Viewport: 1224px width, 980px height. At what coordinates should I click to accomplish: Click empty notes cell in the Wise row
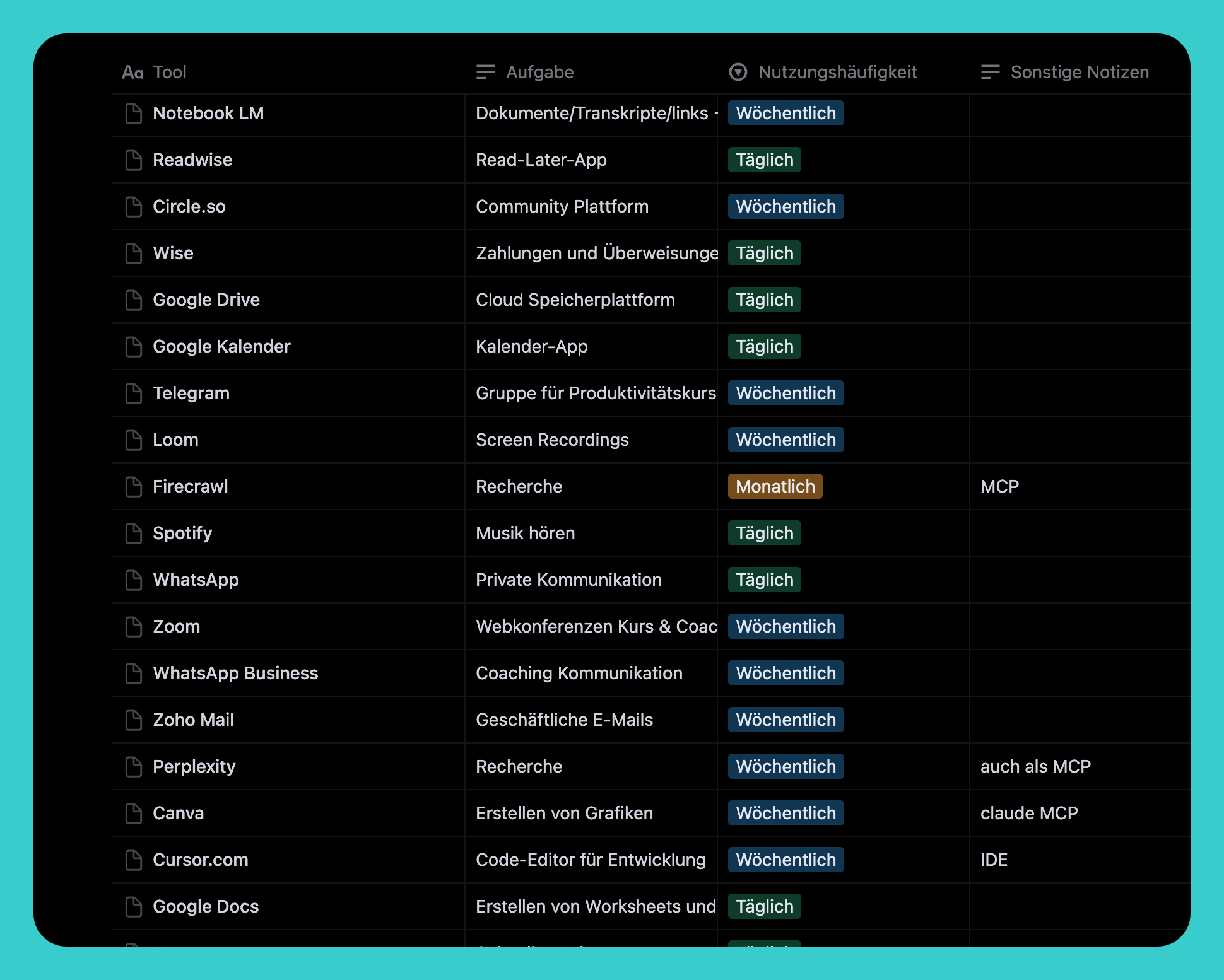point(1080,254)
